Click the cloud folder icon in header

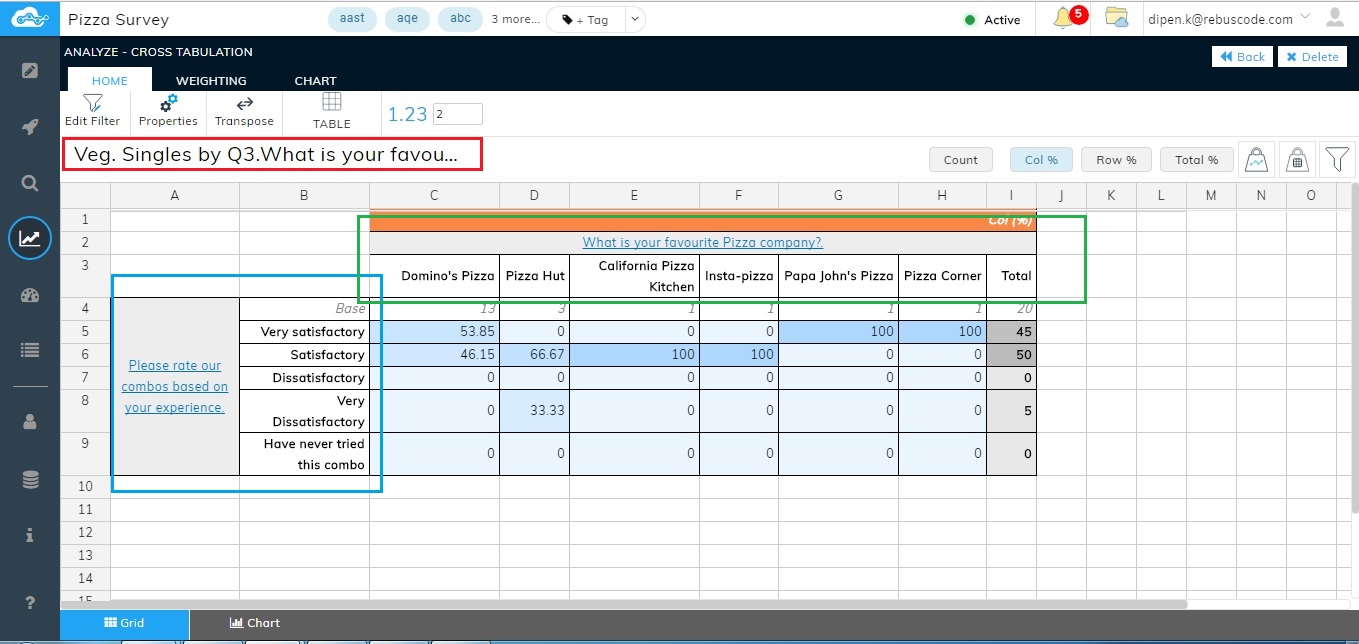click(x=1117, y=18)
